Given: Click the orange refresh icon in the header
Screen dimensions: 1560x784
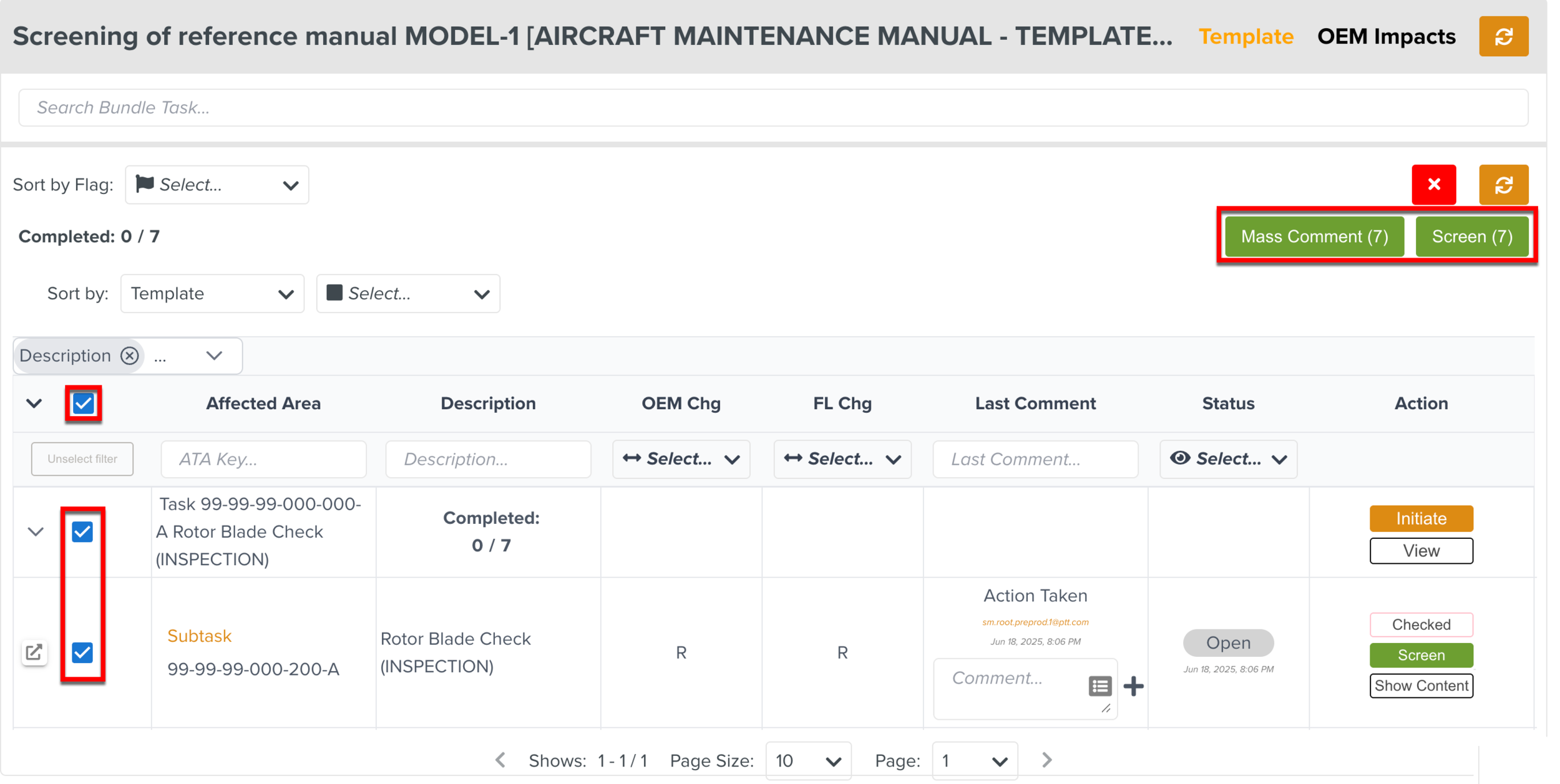Looking at the screenshot, I should (x=1503, y=37).
